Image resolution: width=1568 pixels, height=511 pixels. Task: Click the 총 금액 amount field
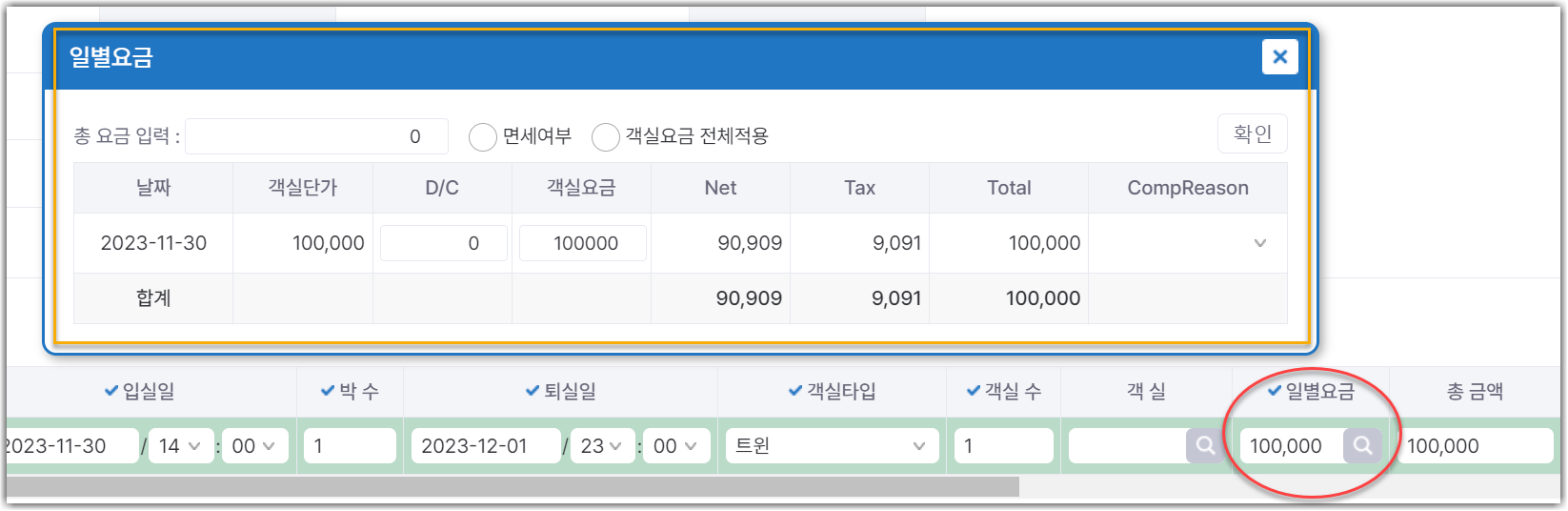pos(1476,445)
